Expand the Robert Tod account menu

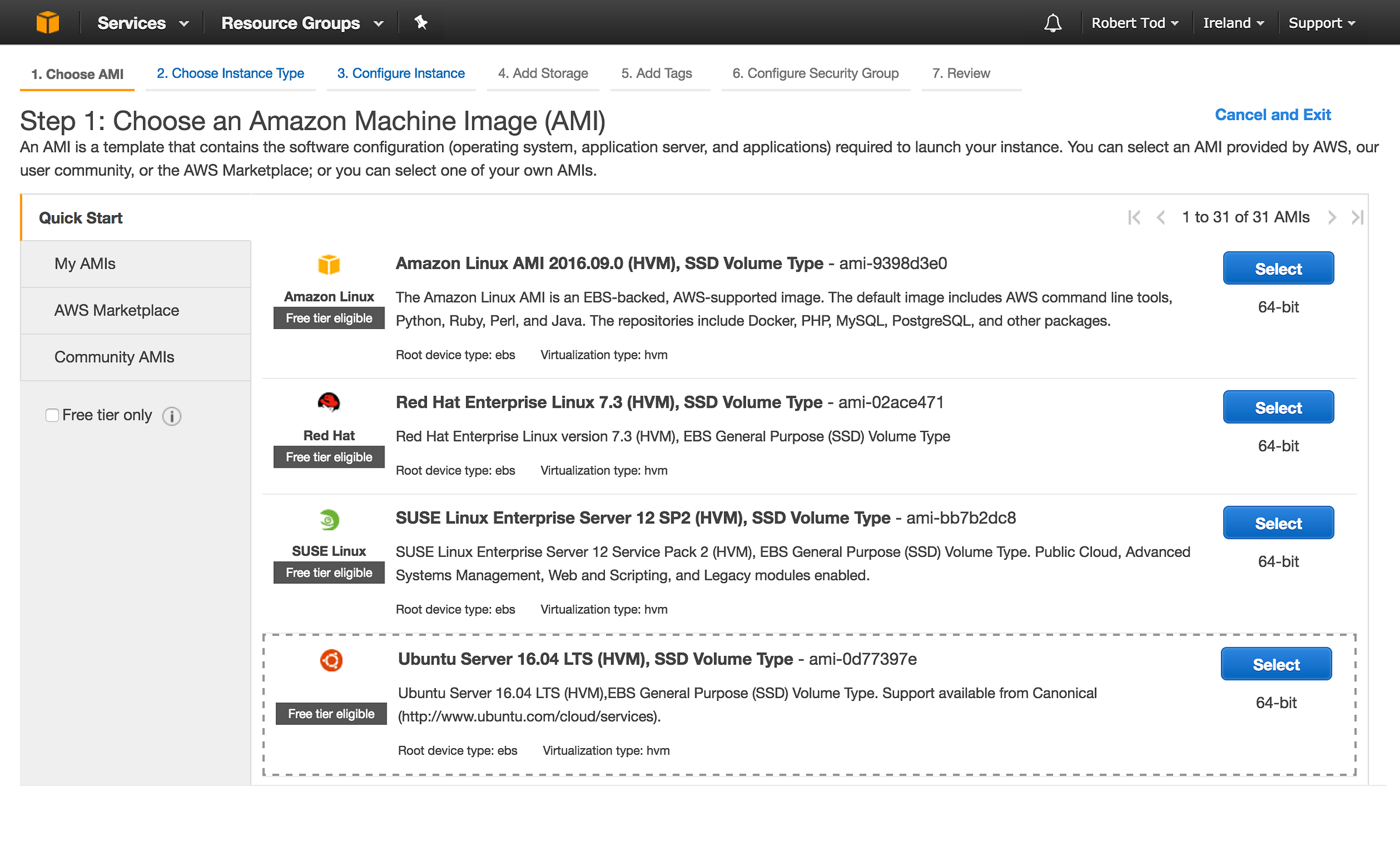tap(1135, 23)
